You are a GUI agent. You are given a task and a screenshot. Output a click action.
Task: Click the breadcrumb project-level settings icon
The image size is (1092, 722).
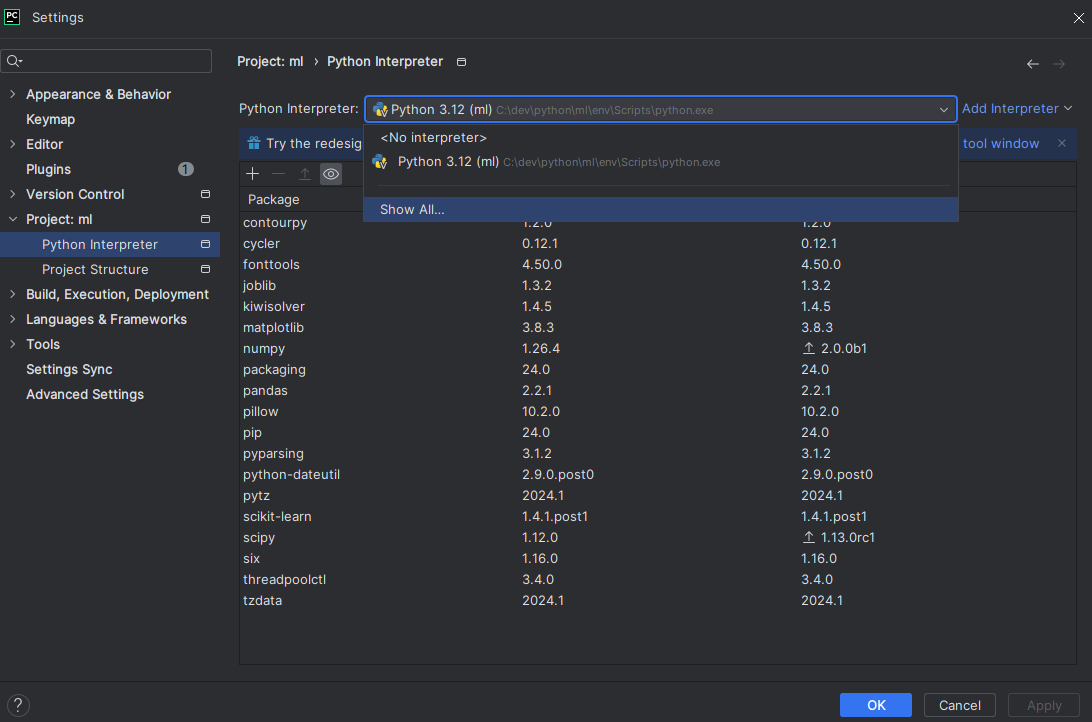tap(461, 62)
